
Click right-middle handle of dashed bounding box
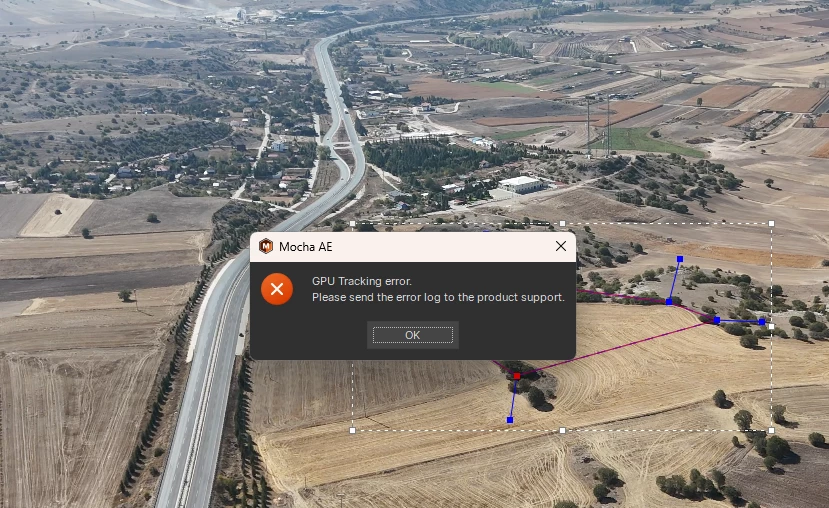[x=771, y=327]
